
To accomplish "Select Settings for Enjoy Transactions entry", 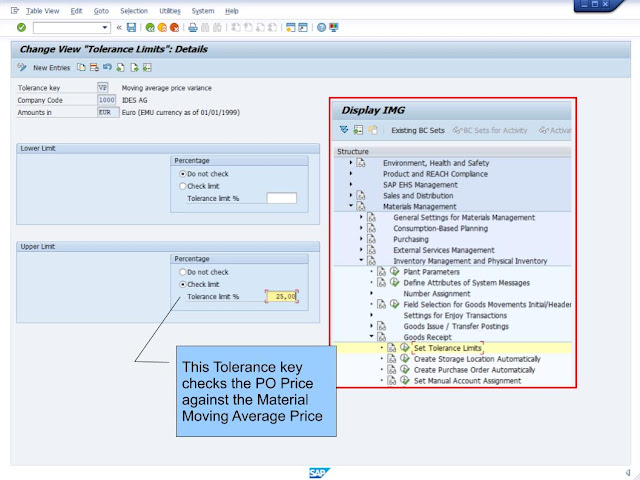I will 455,315.
